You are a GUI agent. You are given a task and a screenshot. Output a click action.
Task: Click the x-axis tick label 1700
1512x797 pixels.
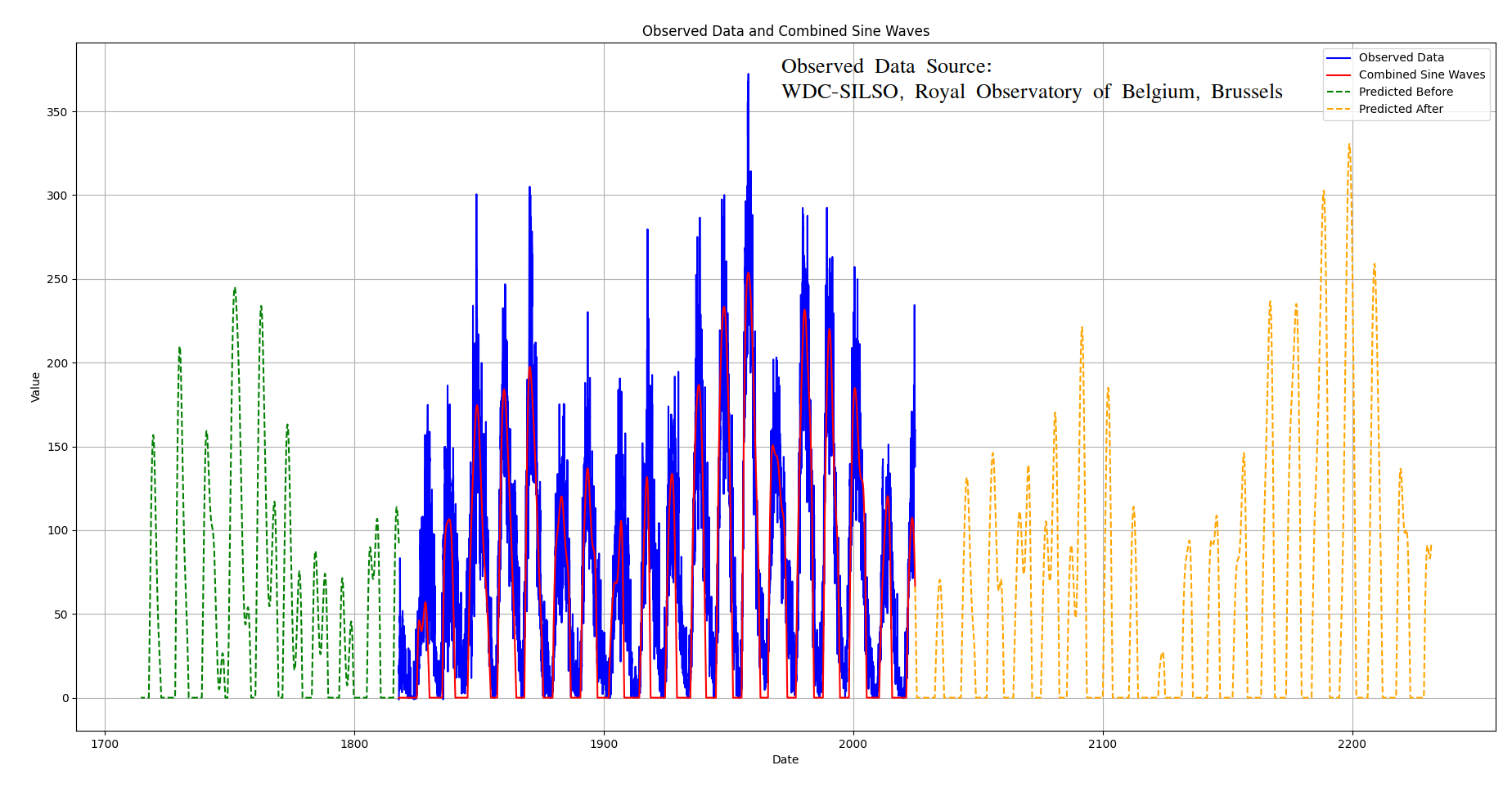(105, 744)
